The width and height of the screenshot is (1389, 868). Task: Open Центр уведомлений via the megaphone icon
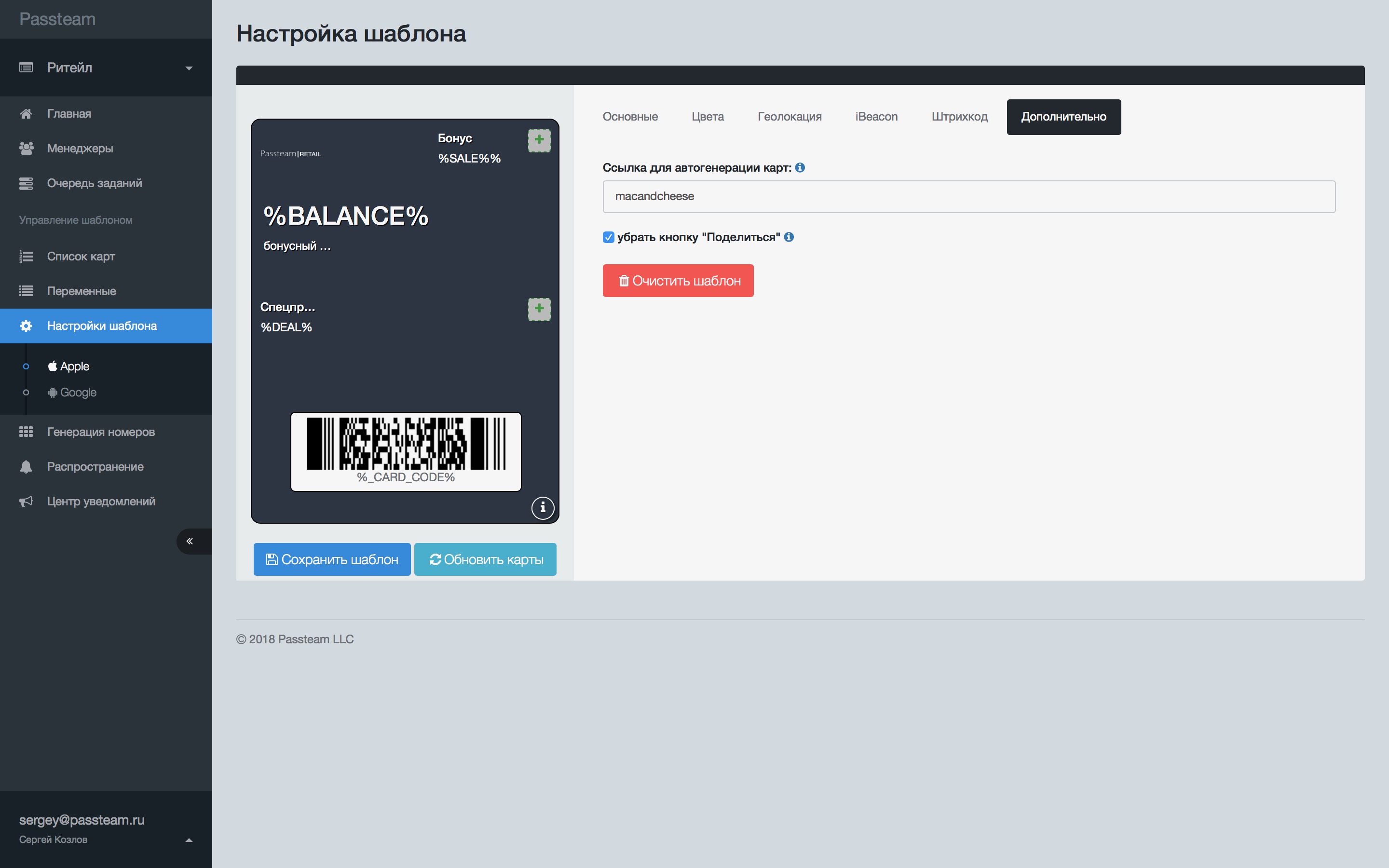coord(26,501)
